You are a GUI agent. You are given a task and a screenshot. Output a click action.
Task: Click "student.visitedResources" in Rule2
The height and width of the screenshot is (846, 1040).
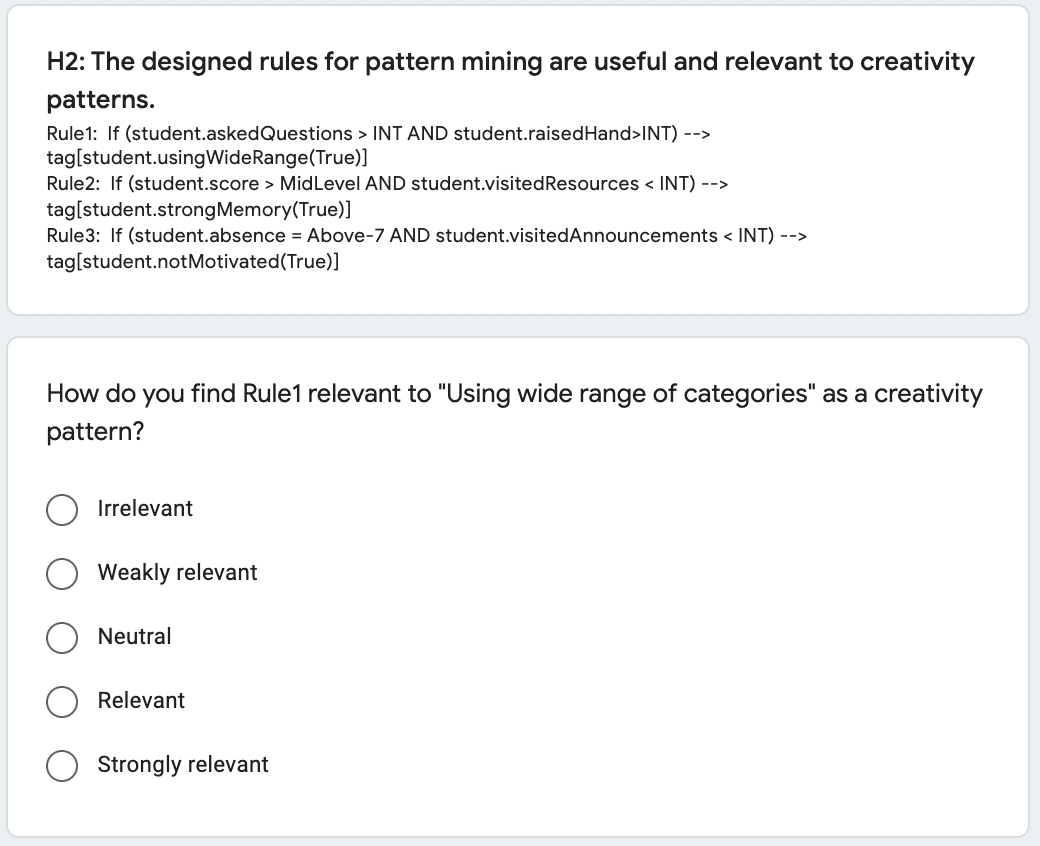(x=525, y=184)
